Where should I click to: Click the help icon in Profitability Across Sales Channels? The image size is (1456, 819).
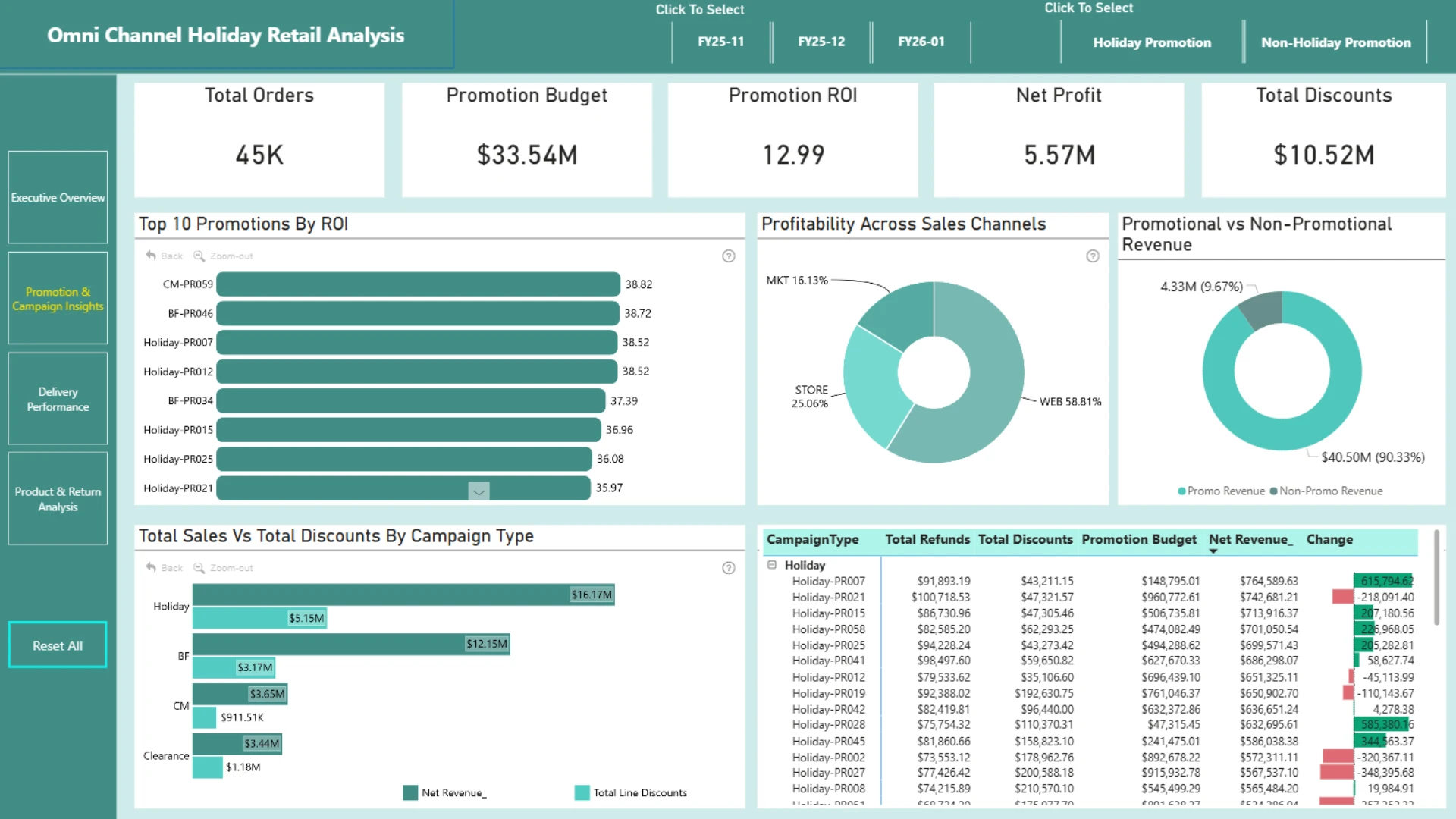1093,256
